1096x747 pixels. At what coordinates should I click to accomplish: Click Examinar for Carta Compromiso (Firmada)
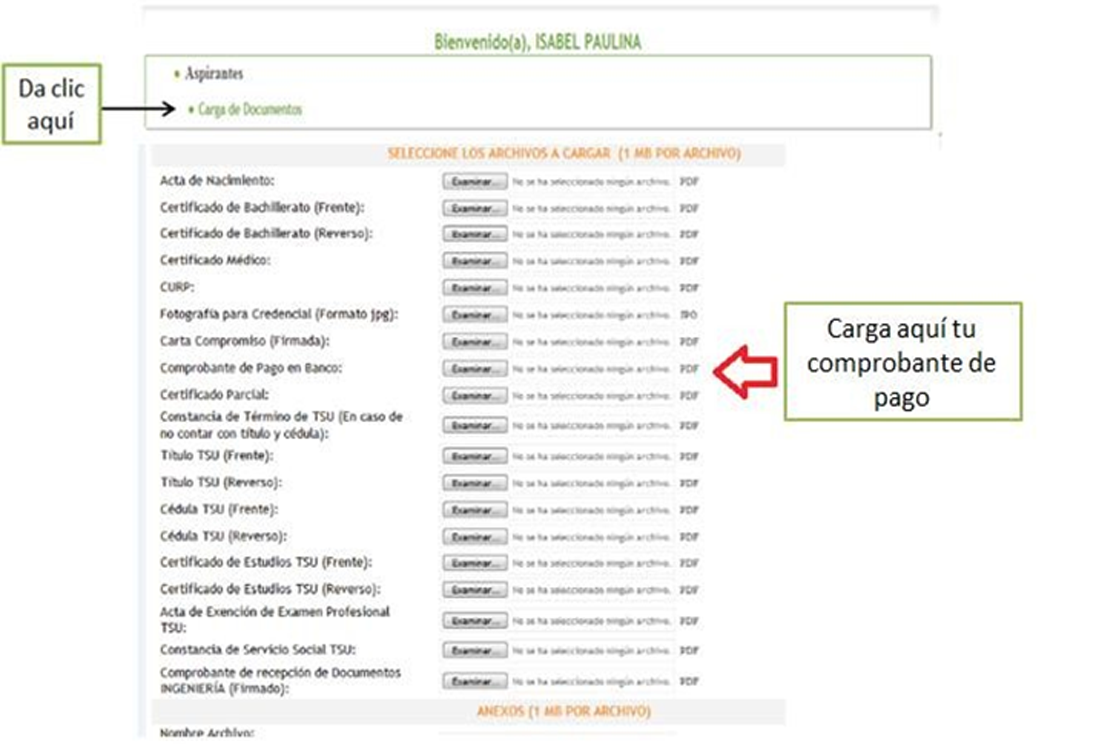474,342
